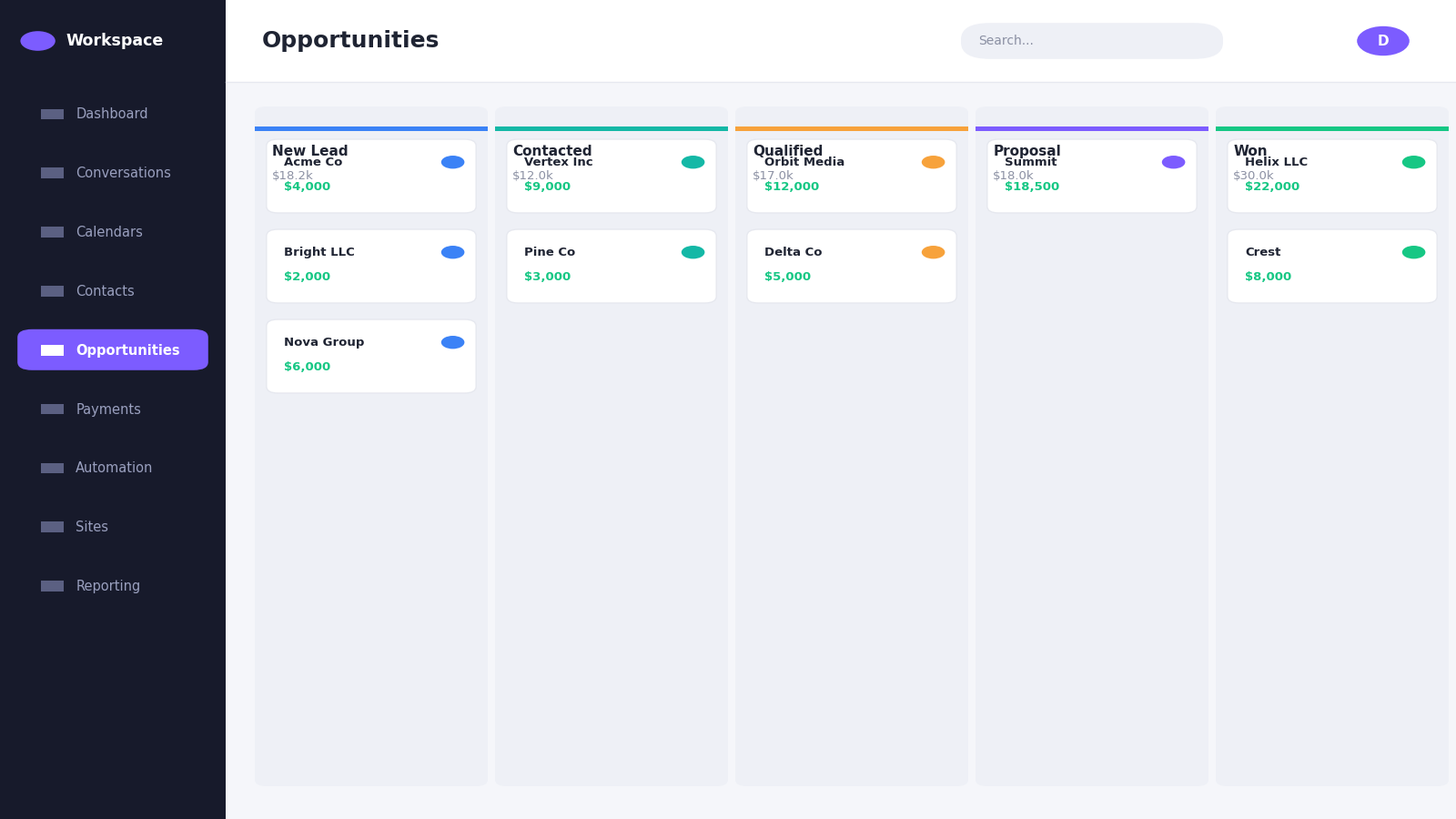The width and height of the screenshot is (1456, 819).
Task: Open the Pine Co opportunity card
Action: coord(612,266)
